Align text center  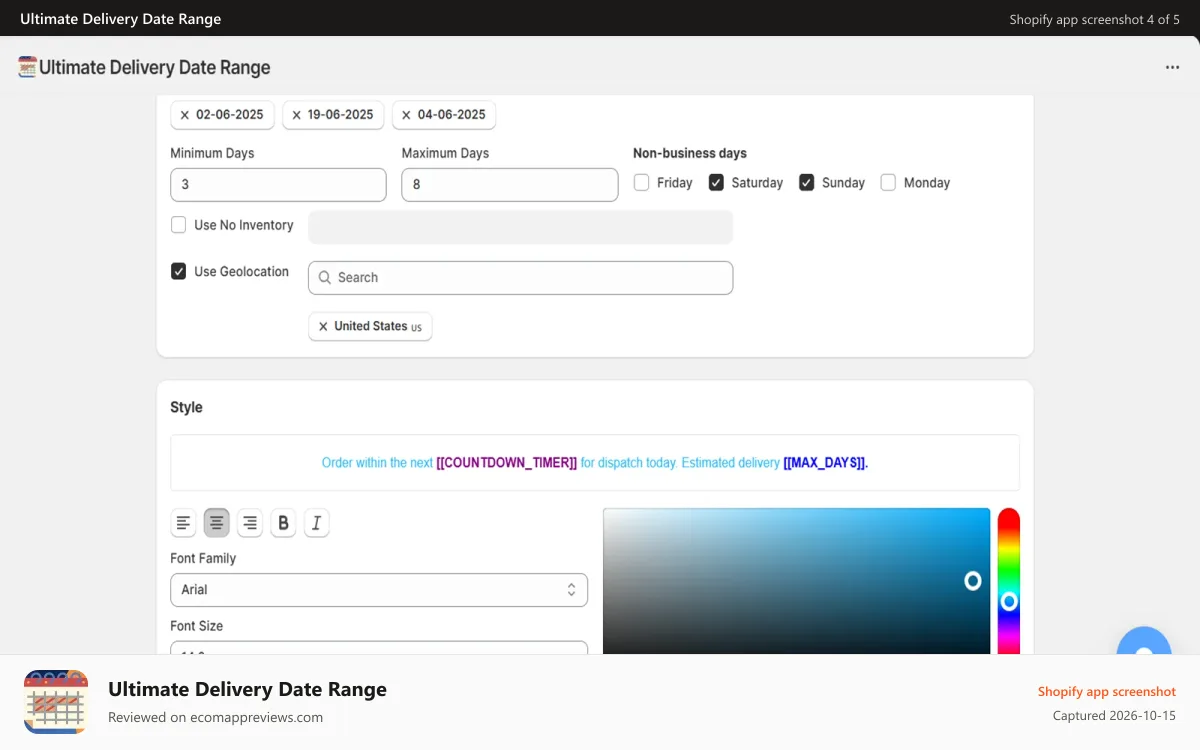pyautogui.click(x=216, y=523)
